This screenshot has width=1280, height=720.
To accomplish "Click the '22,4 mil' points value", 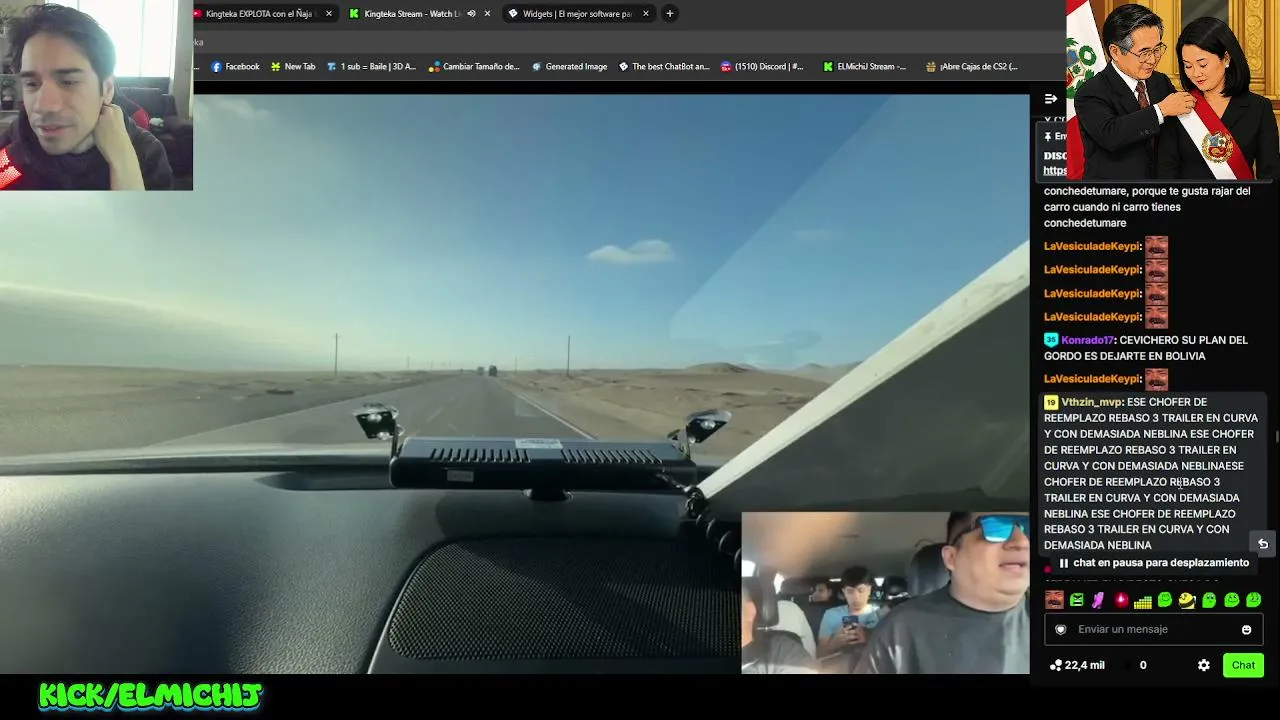I will 1085,665.
